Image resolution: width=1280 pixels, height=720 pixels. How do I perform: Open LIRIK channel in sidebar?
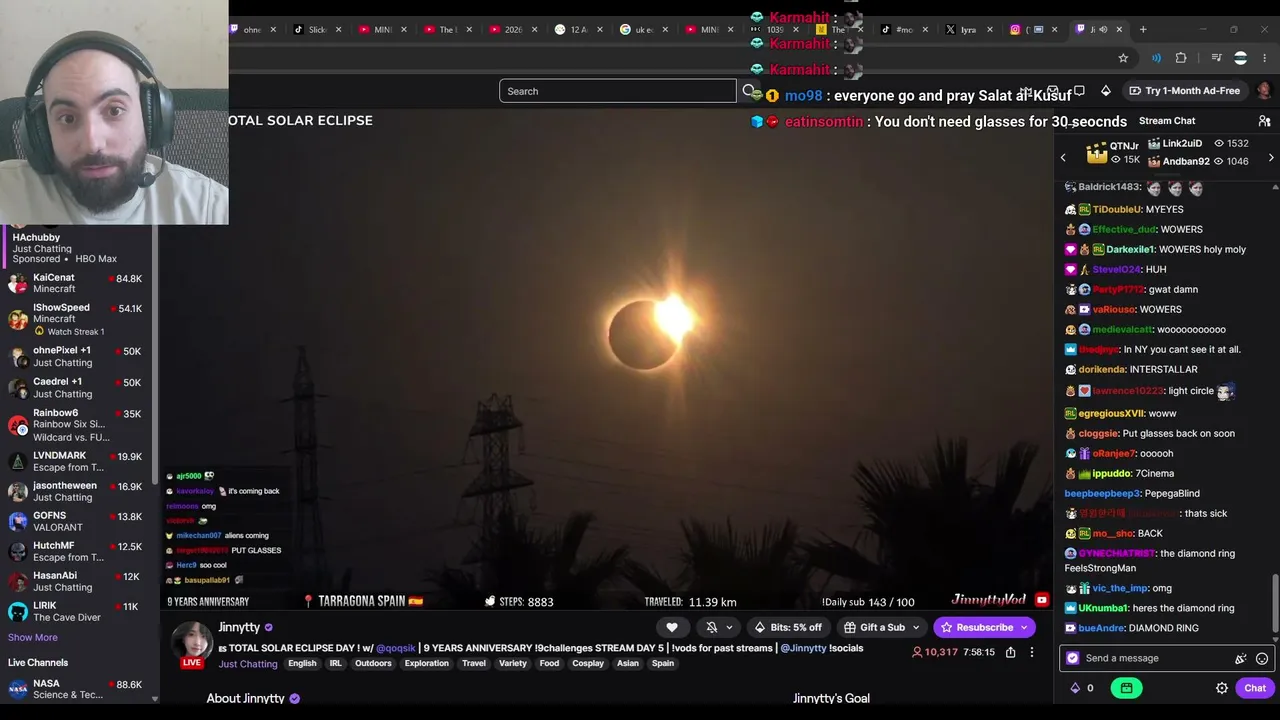78,611
